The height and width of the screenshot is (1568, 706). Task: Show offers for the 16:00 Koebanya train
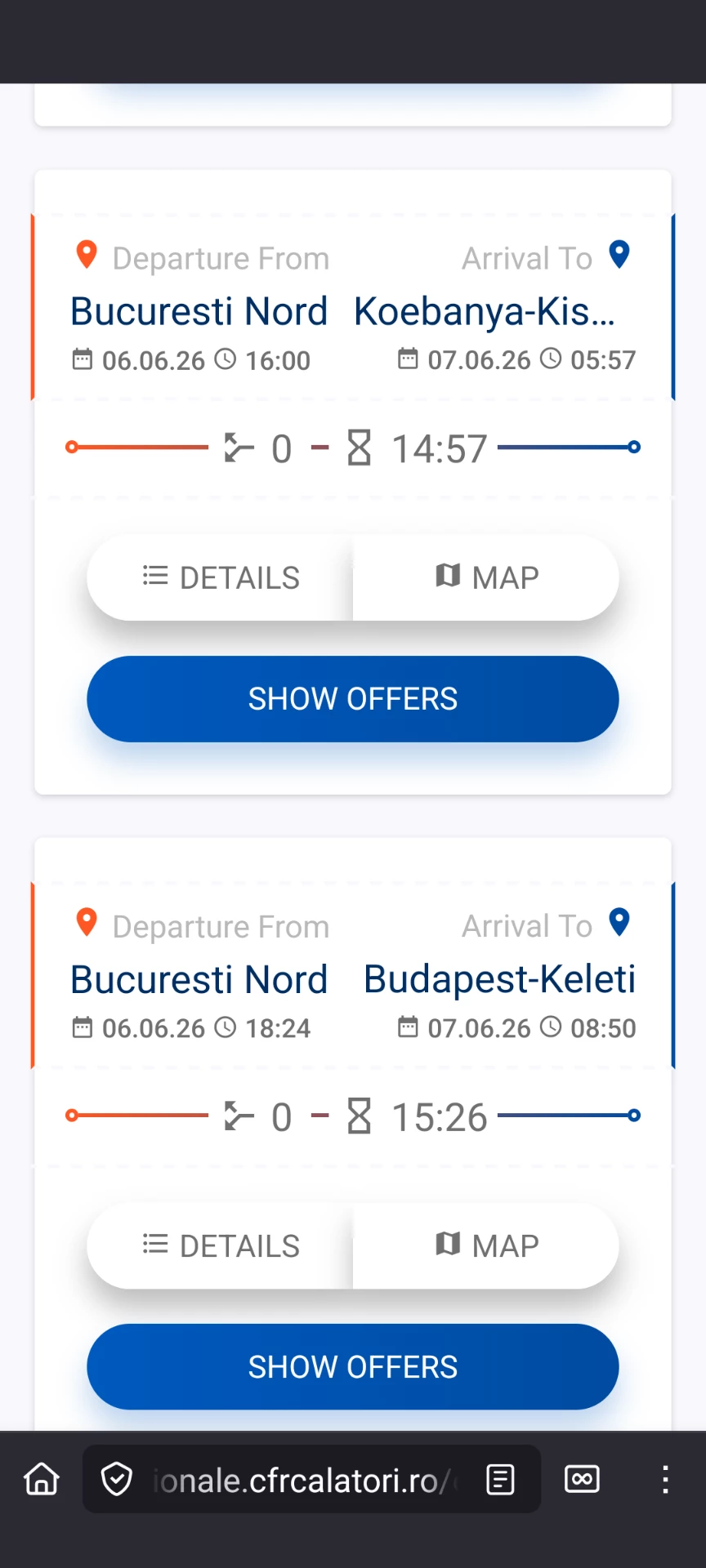point(353,699)
